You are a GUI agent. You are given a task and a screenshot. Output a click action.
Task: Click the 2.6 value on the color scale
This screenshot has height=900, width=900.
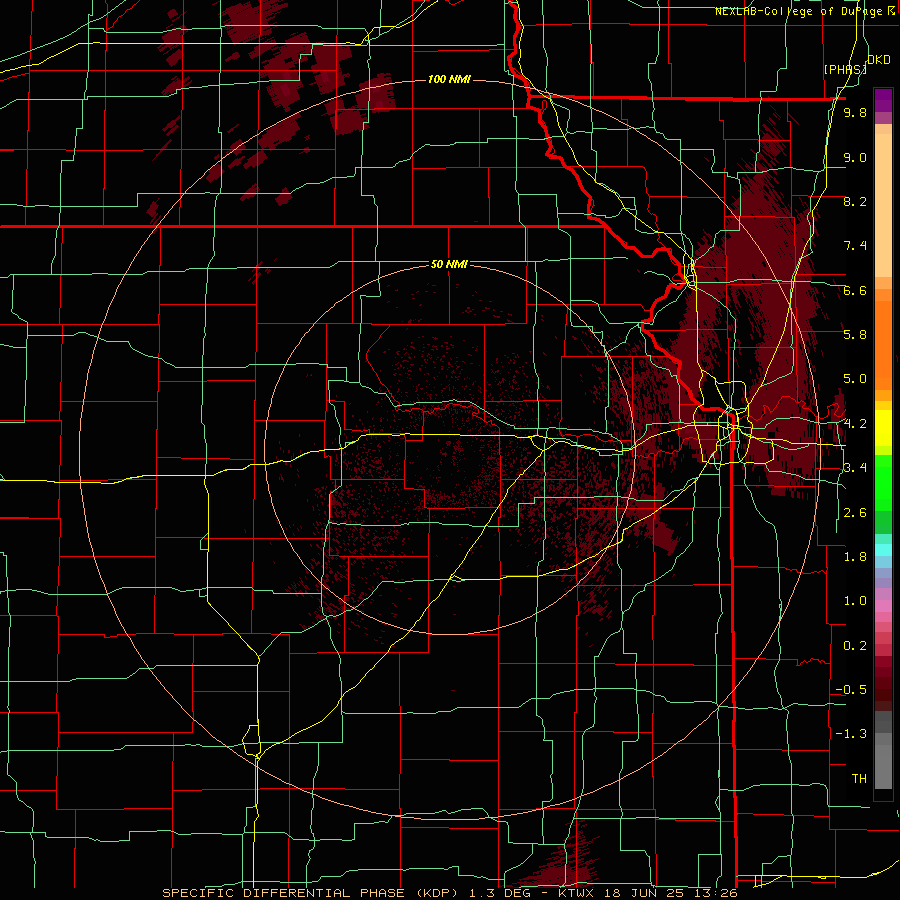pyautogui.click(x=855, y=513)
